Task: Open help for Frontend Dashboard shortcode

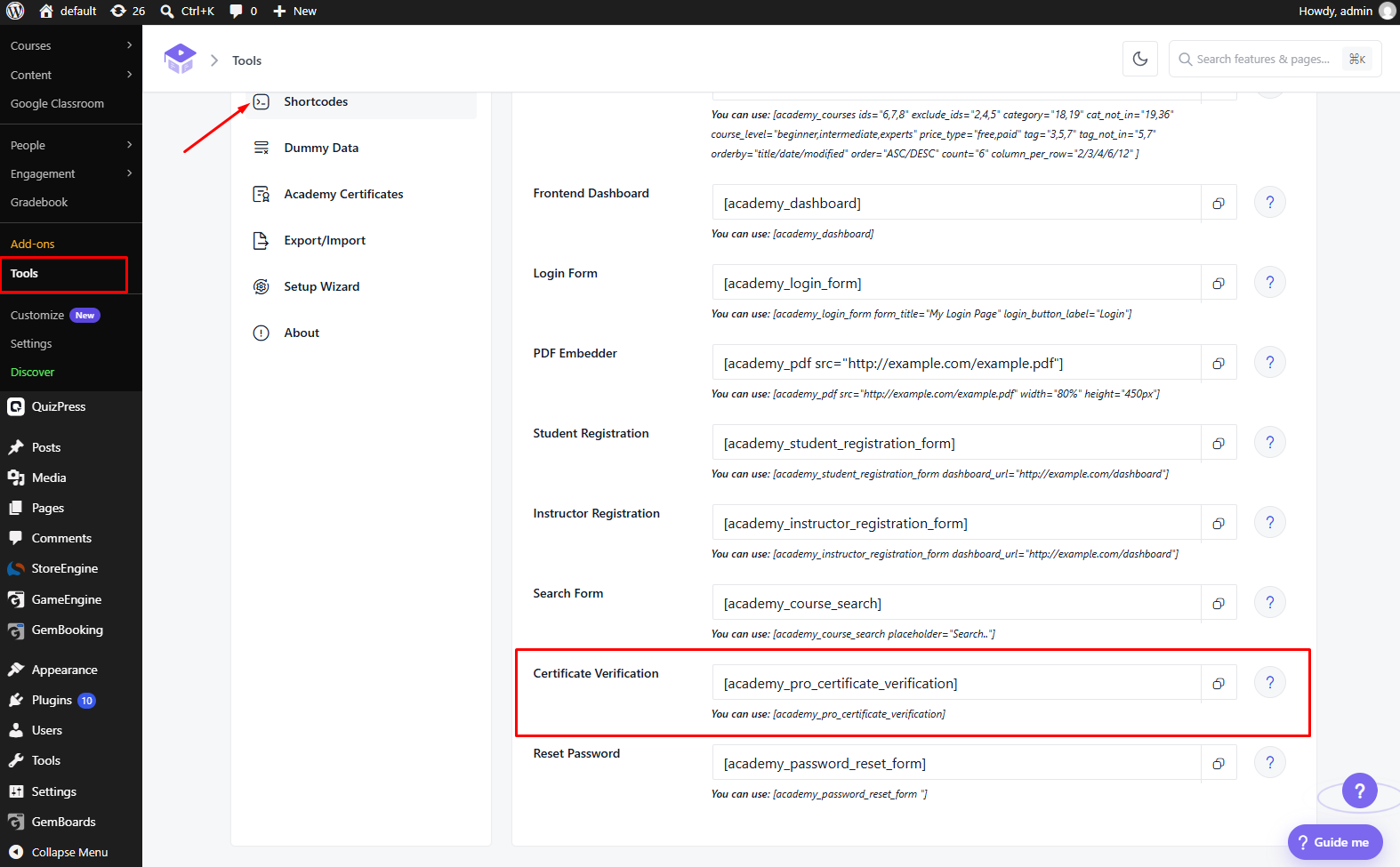Action: coord(1270,203)
